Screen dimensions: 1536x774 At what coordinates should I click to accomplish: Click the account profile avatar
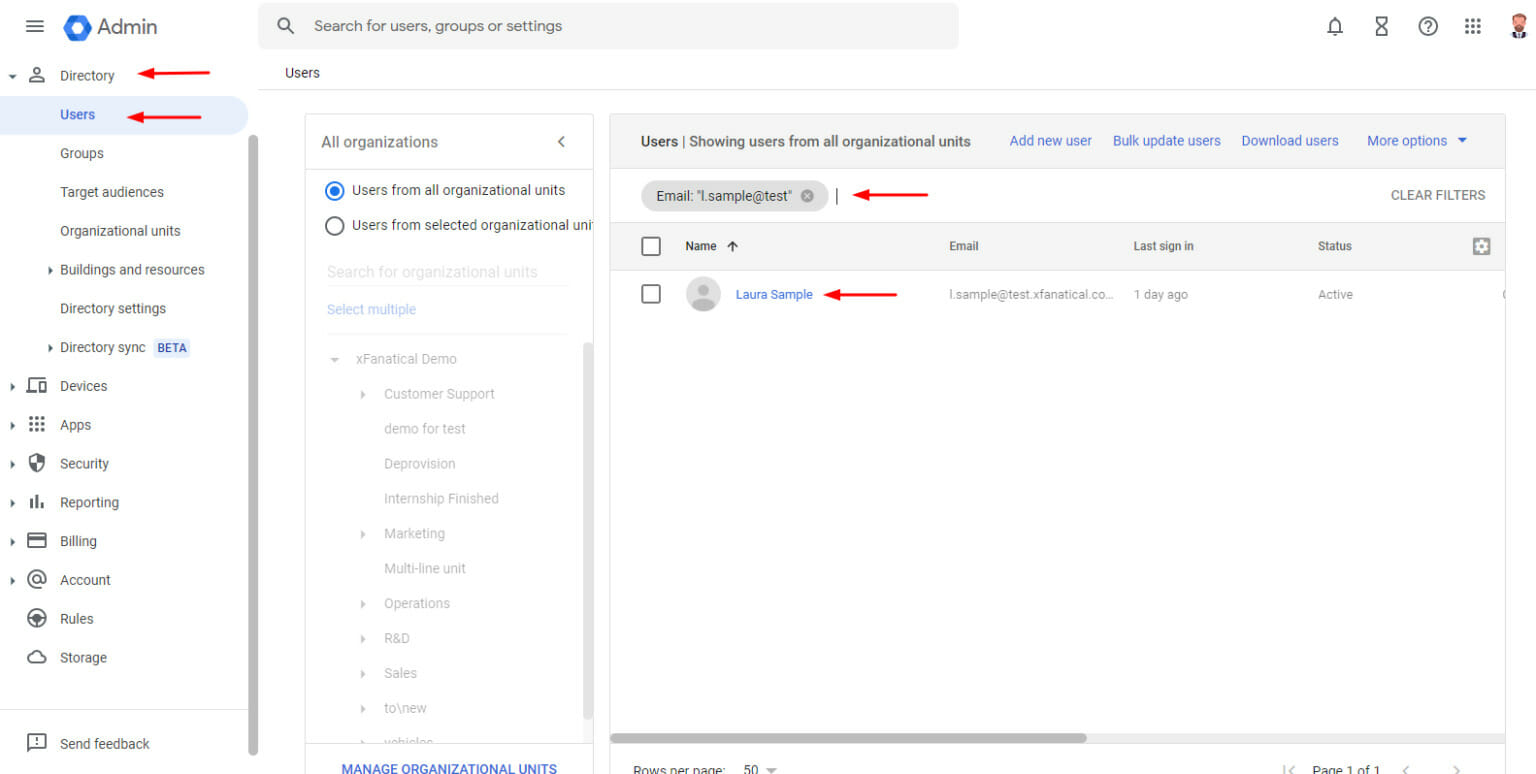coord(1518,26)
